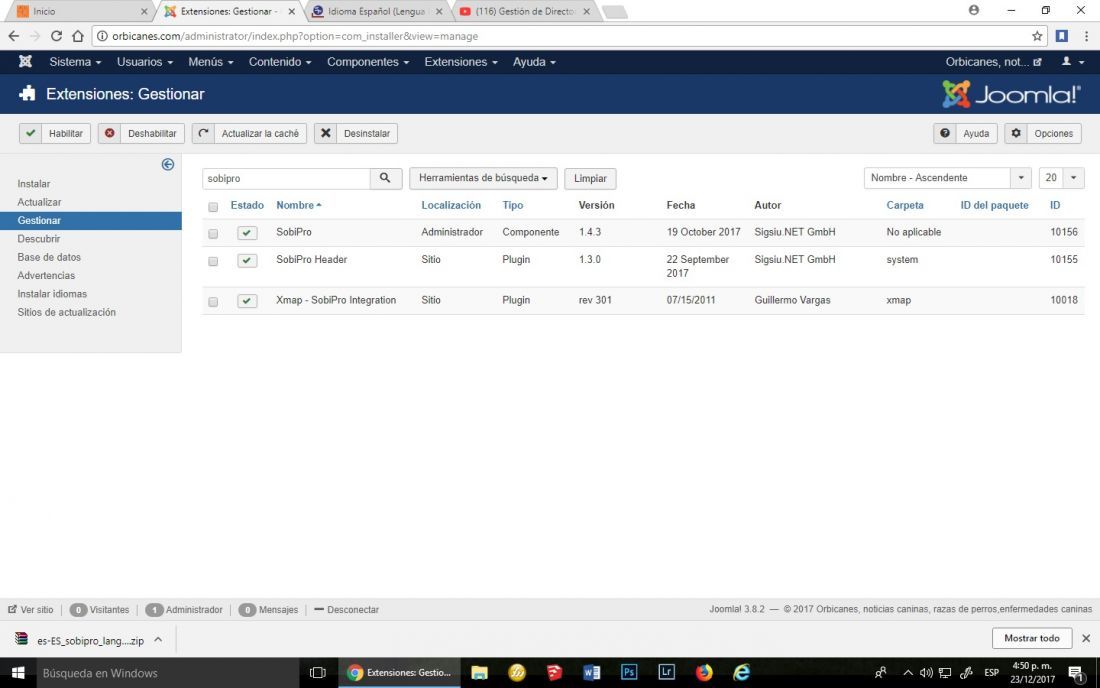Click the volume icon in system tray
1100x688 pixels.
(x=926, y=673)
